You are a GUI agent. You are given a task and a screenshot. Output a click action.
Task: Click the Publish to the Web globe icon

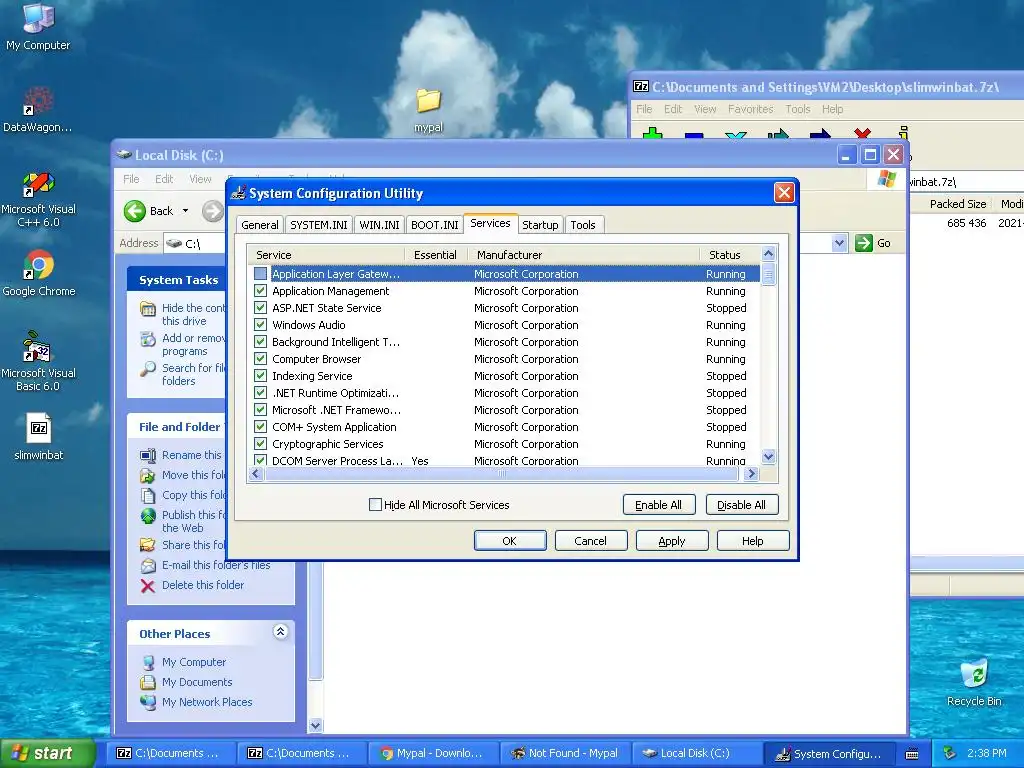point(148,516)
